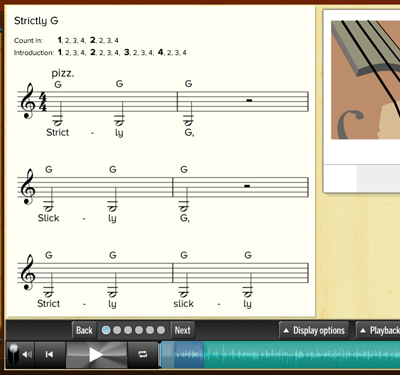The height and width of the screenshot is (375, 400).
Task: Click the treble clef of the first staff
Action: (28, 101)
